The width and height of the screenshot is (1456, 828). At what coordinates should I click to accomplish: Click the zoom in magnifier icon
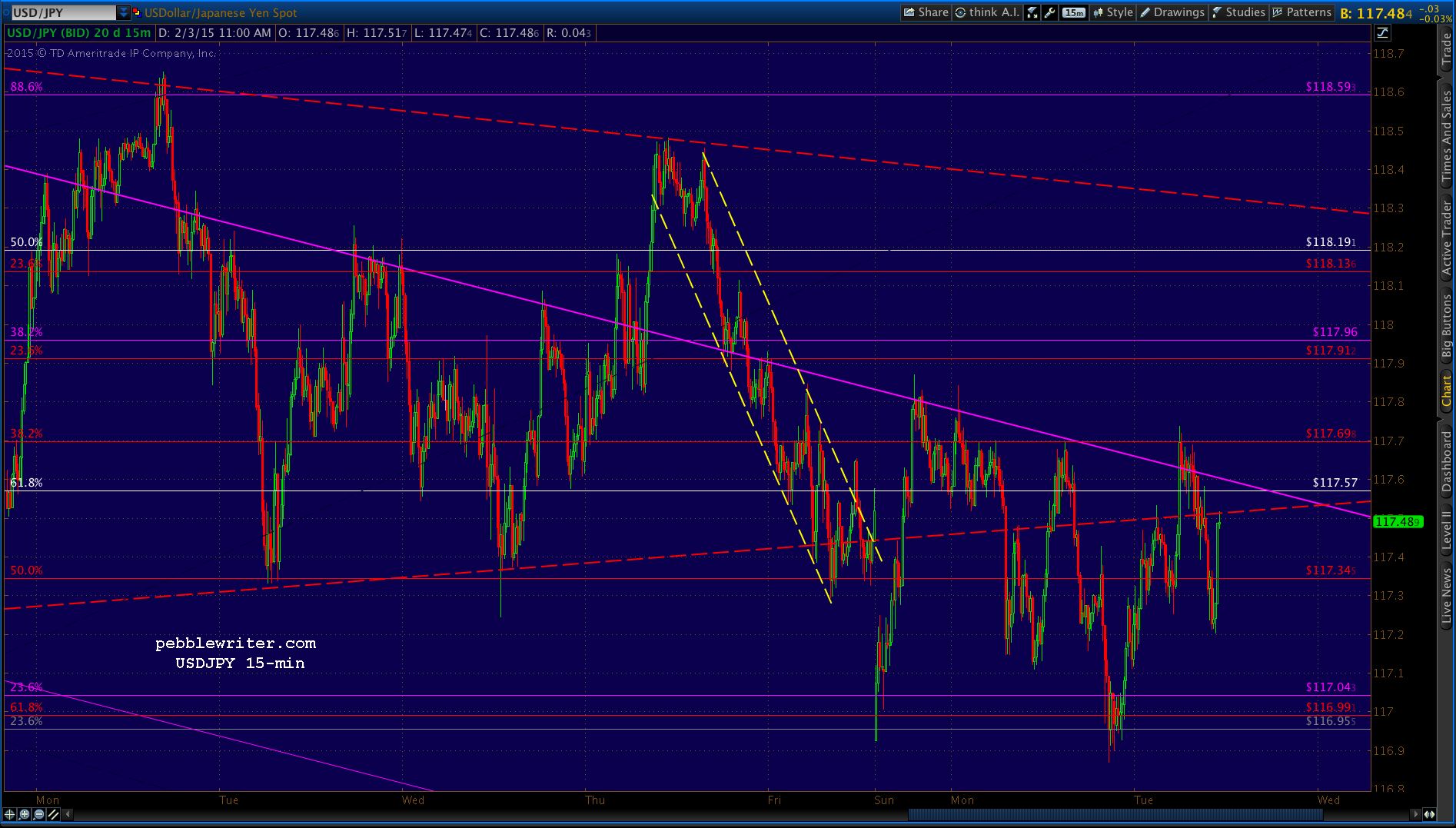[x=25, y=814]
